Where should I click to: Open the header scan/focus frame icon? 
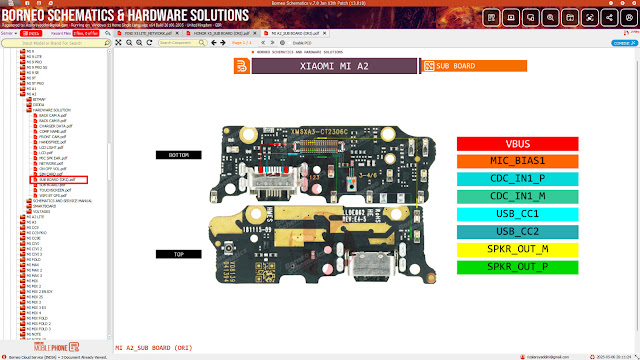coord(590,18)
